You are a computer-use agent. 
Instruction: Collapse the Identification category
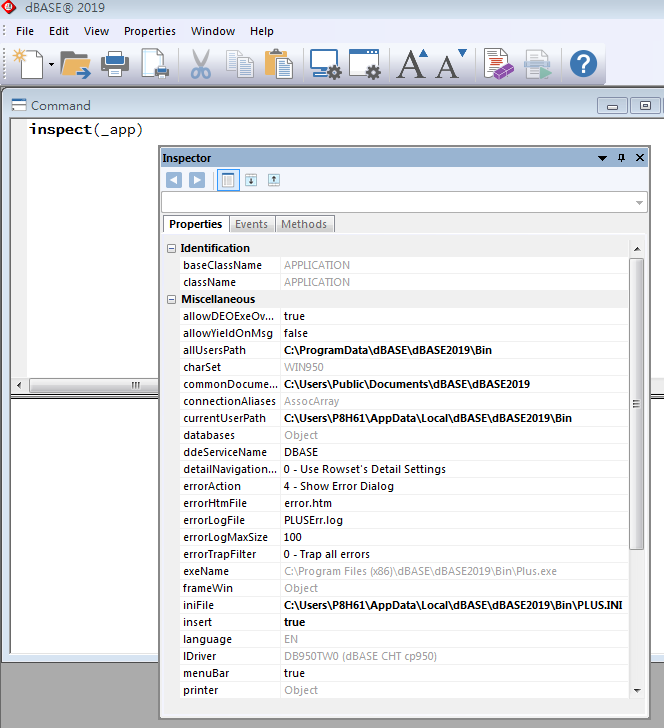point(171,248)
